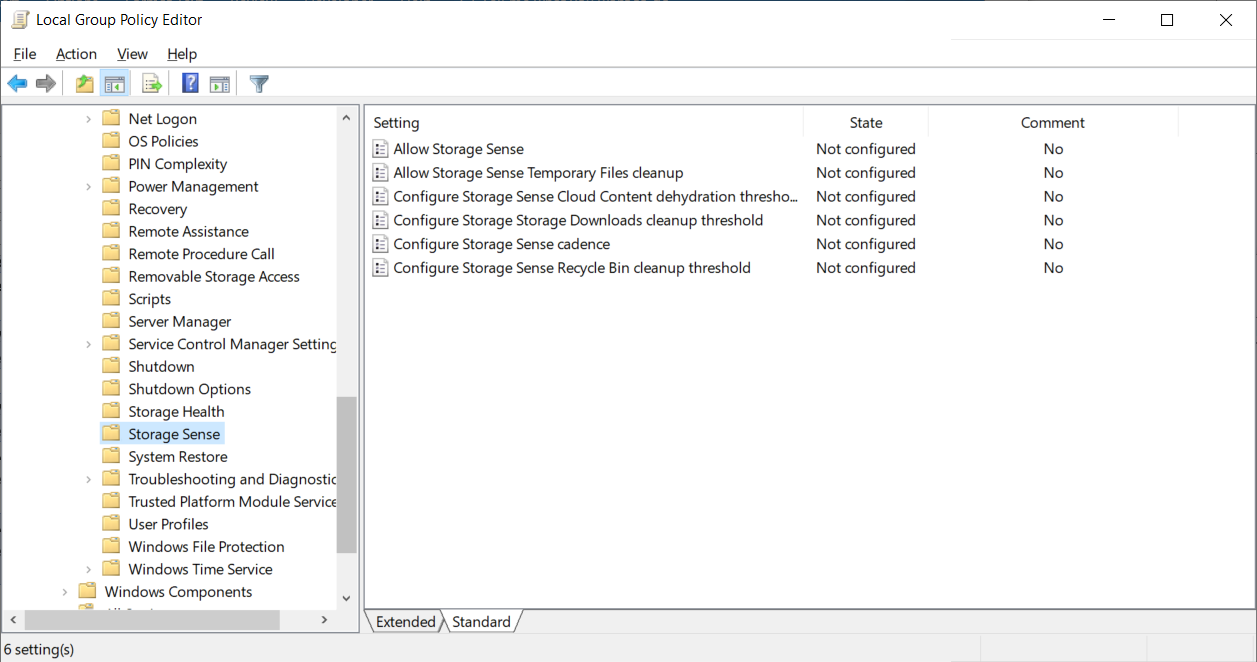Select Removable Storage Access in the tree
Image resolution: width=1257 pixels, height=662 pixels.
[214, 276]
